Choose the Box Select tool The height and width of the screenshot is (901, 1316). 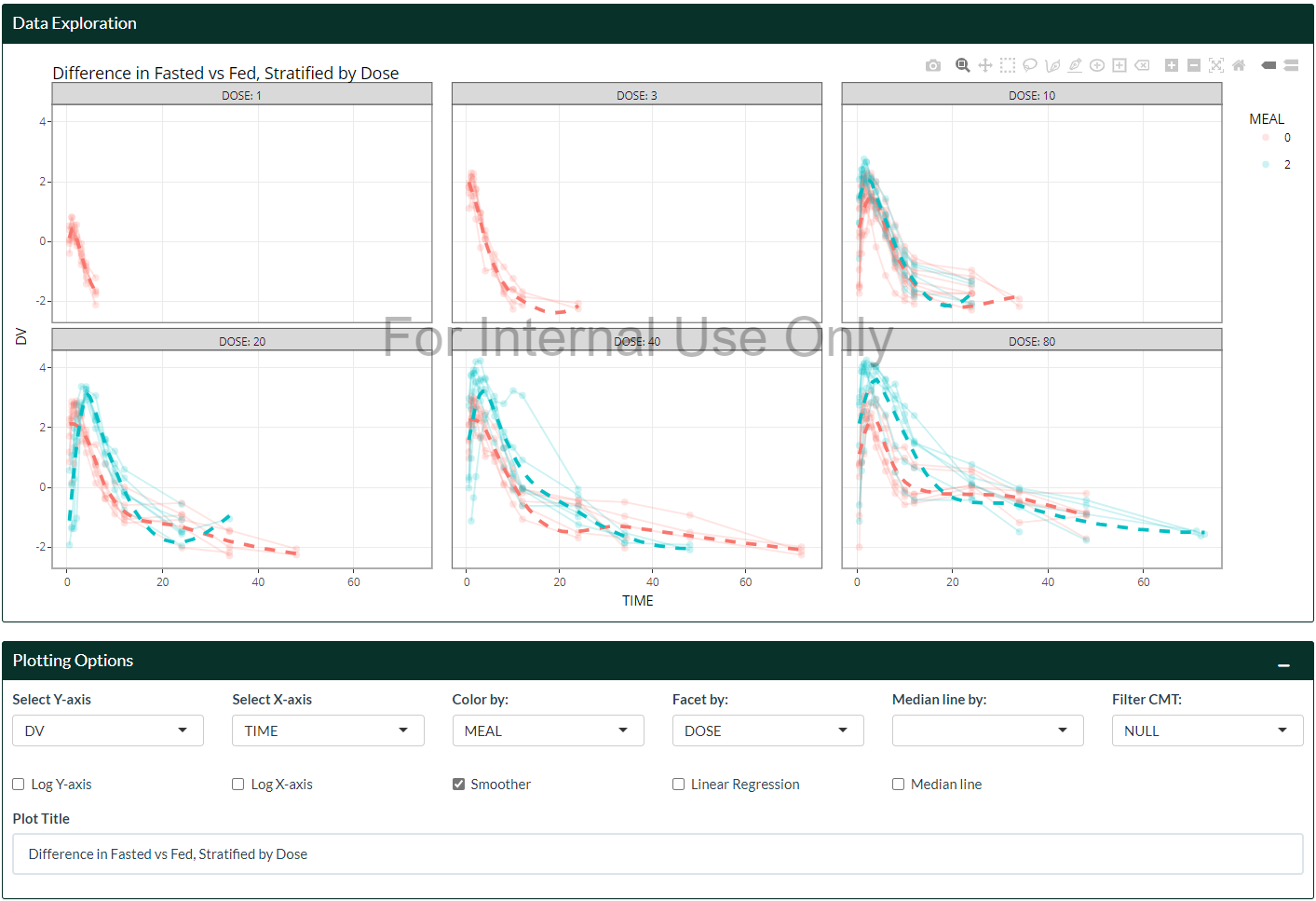[1007, 65]
